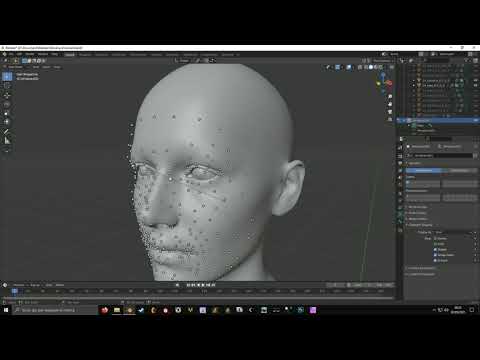This screenshot has width=480, height=360.
Task: Open the outliner filter funnel
Action: pyautogui.click(x=467, y=60)
